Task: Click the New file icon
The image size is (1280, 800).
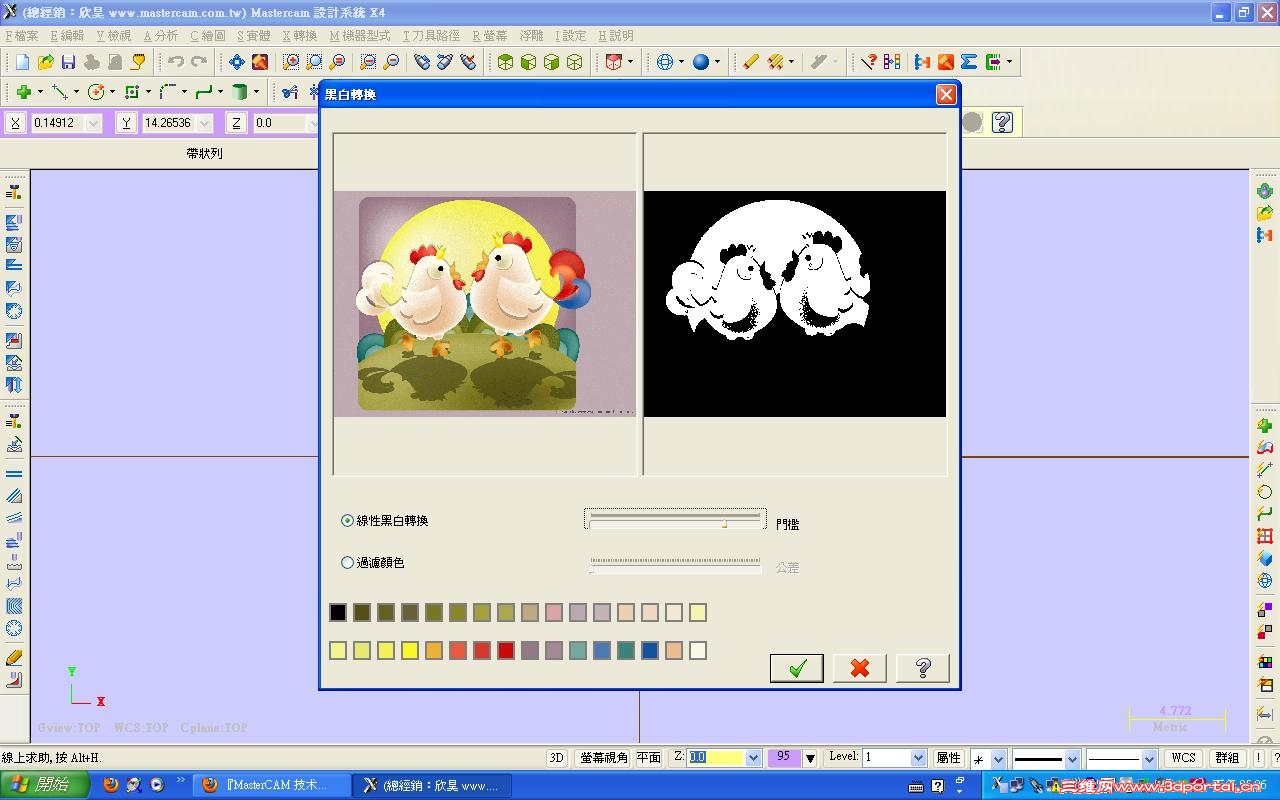Action: (x=22, y=62)
